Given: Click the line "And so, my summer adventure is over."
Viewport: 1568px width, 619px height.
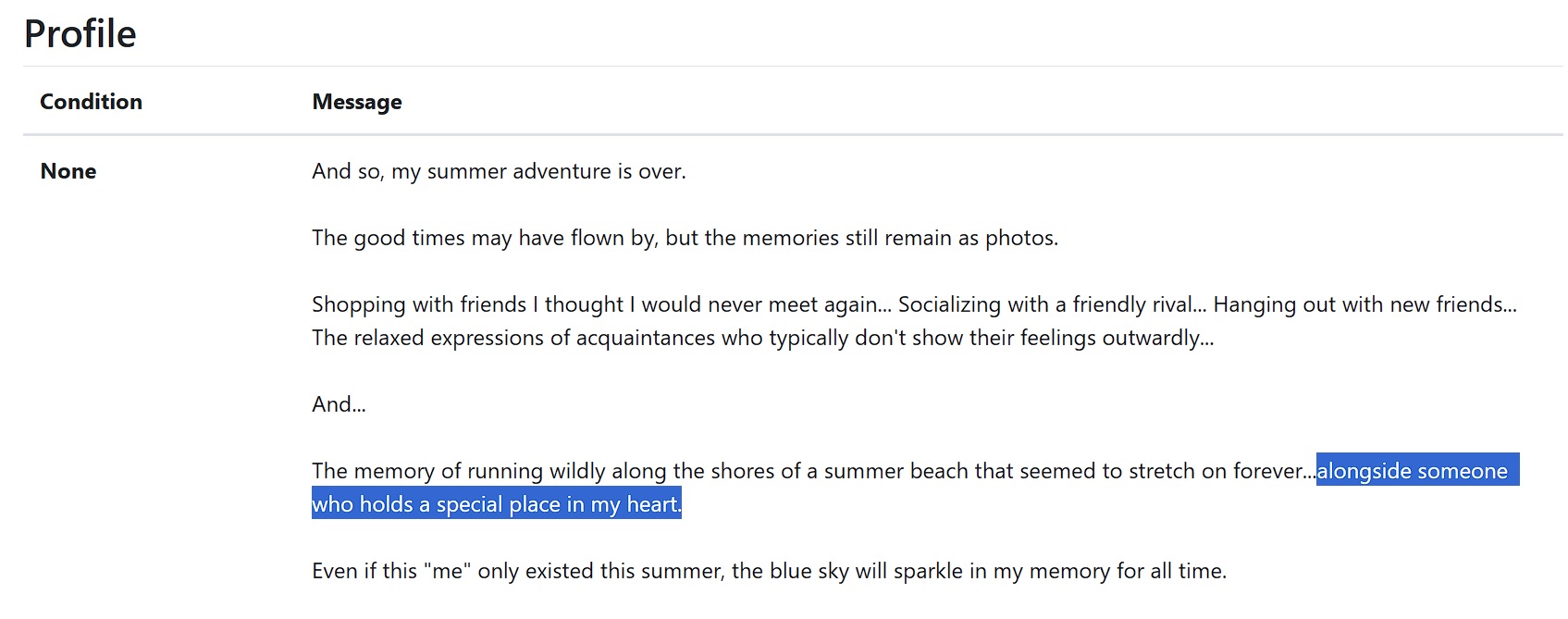Looking at the screenshot, I should [x=499, y=171].
